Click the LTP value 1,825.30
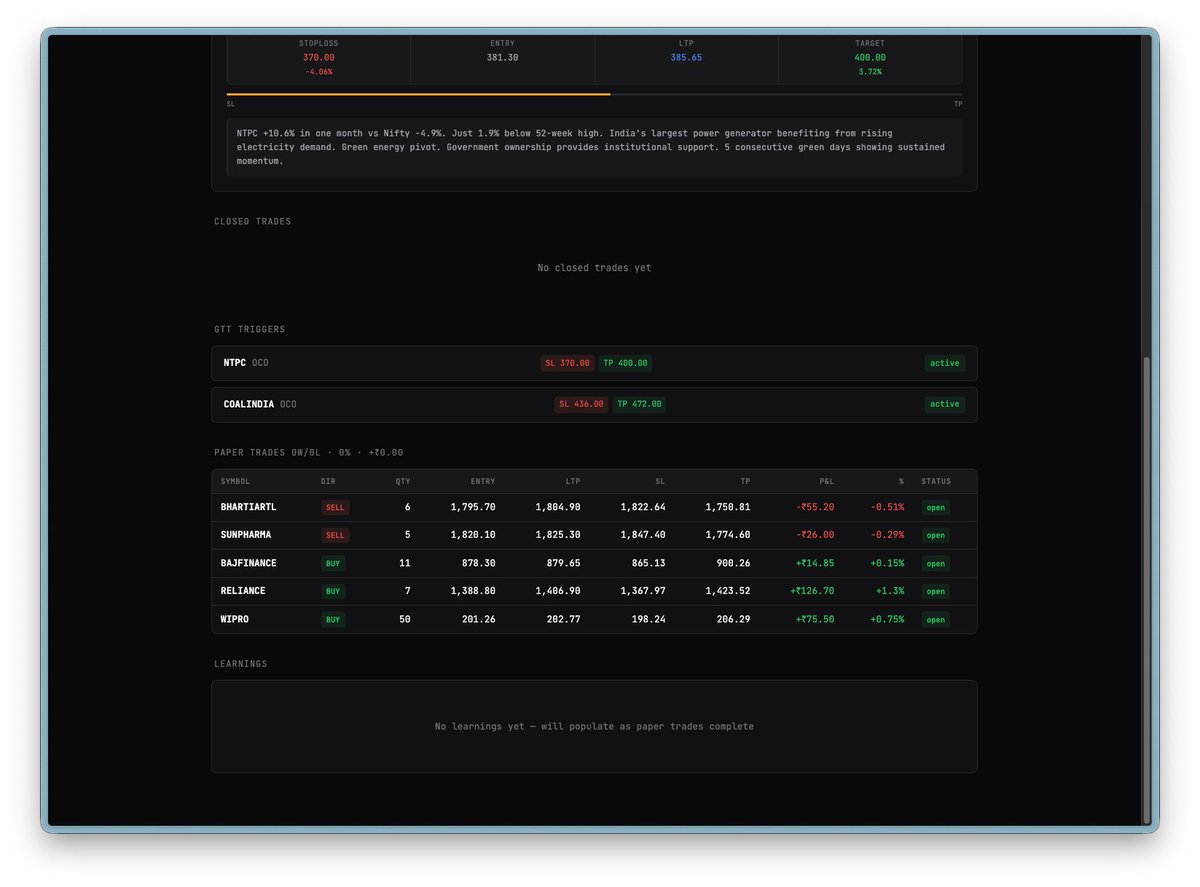The image size is (1200, 887). [x=557, y=535]
